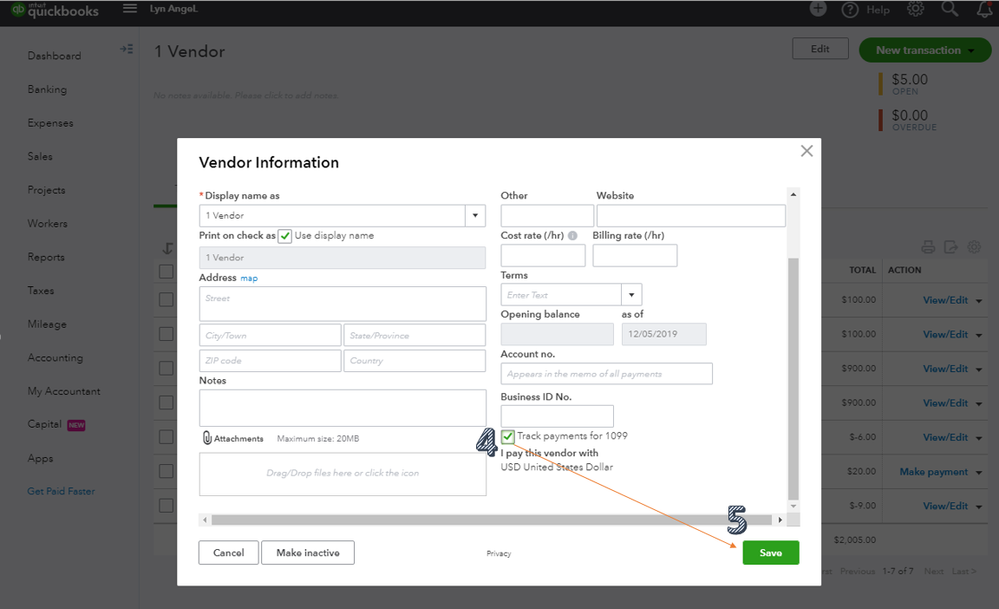This screenshot has height=609, width=999.
Task: Click the Attachments paperclip icon
Action: click(206, 438)
